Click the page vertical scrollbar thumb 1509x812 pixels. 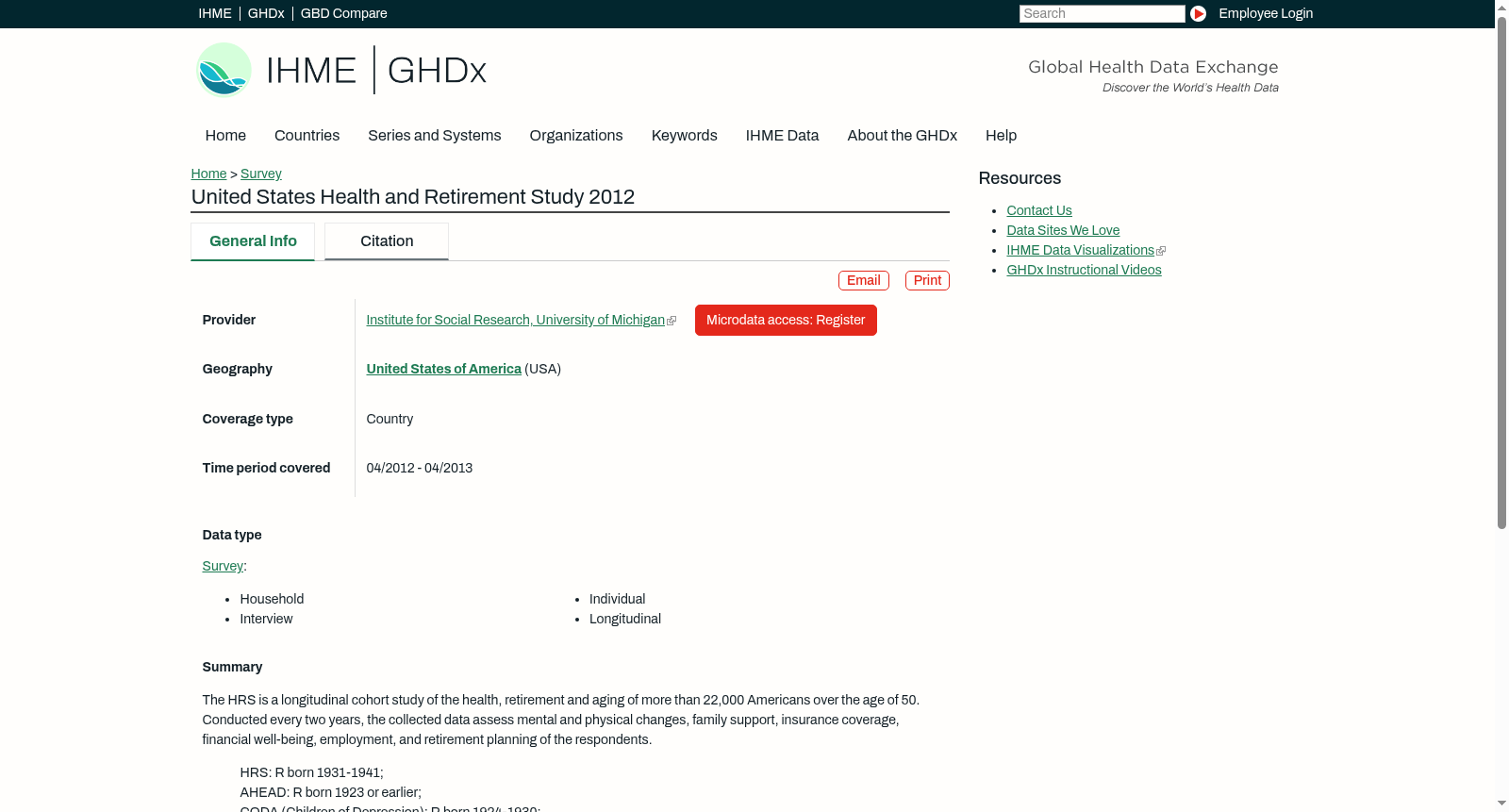point(1501,272)
